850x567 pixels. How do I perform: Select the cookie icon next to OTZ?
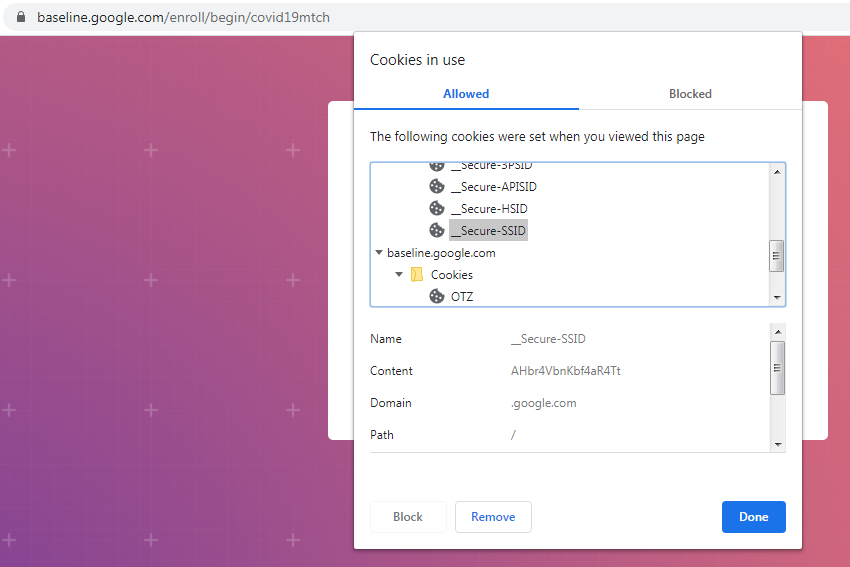[437, 296]
